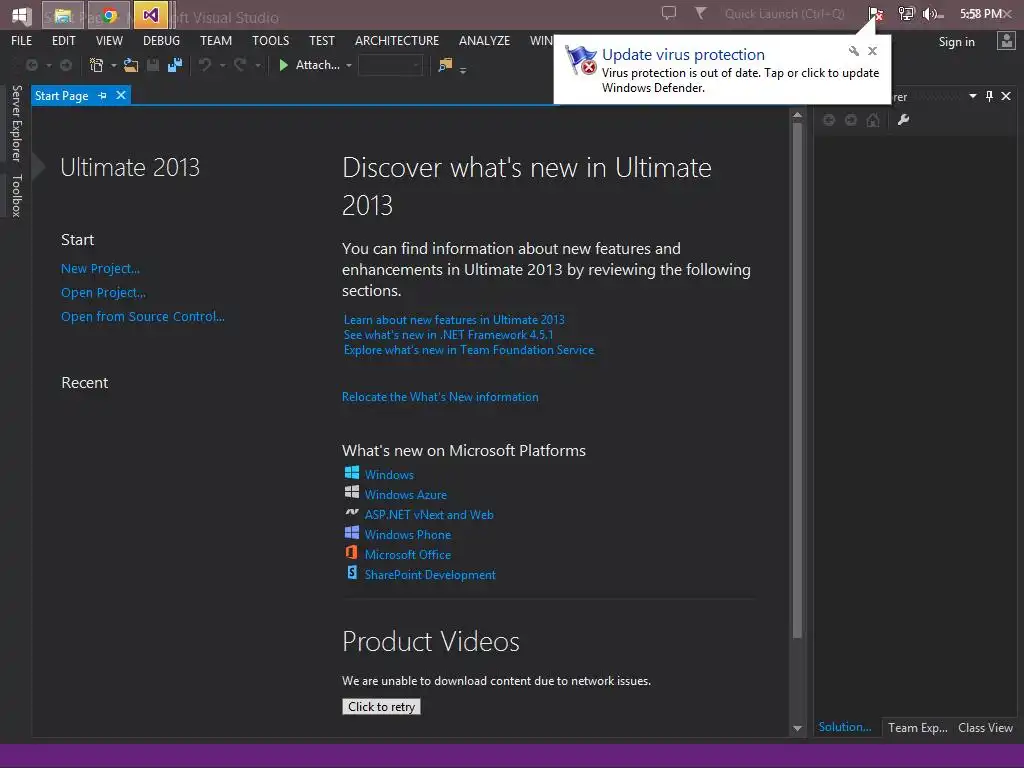Expand the Start Page left collapse arrow
Screen dimensions: 1024x768
click(39, 167)
